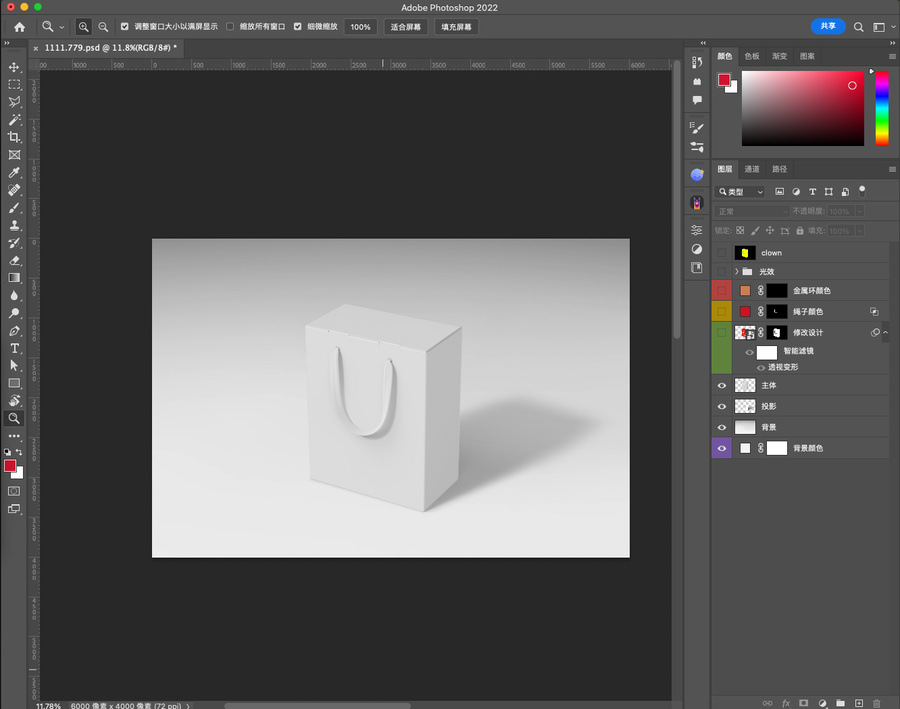Toggle scrubby zoom checkbox
Viewport: 900px width, 709px height.
(297, 26)
